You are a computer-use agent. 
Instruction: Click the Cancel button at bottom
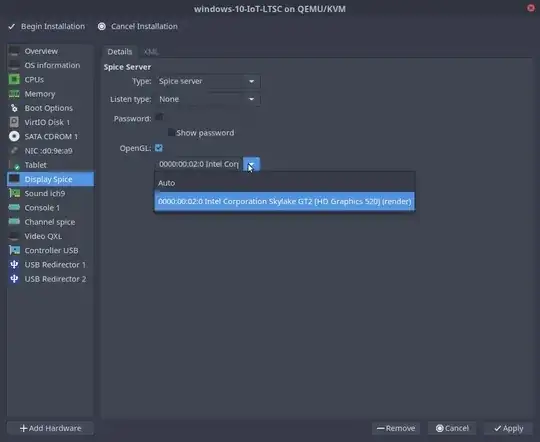coord(452,428)
